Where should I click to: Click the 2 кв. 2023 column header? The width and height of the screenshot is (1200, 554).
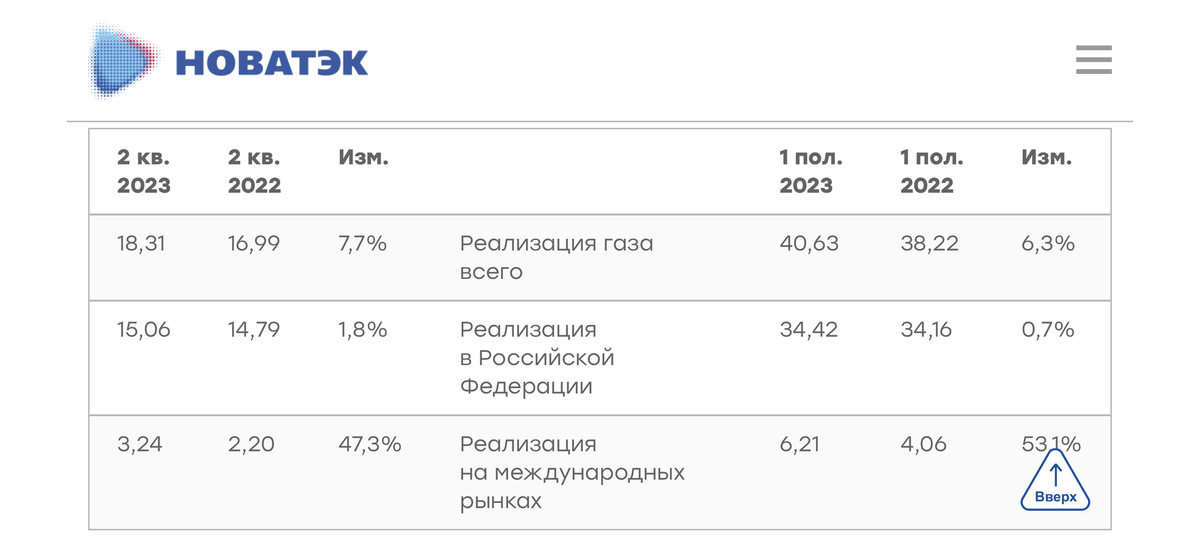(x=144, y=171)
